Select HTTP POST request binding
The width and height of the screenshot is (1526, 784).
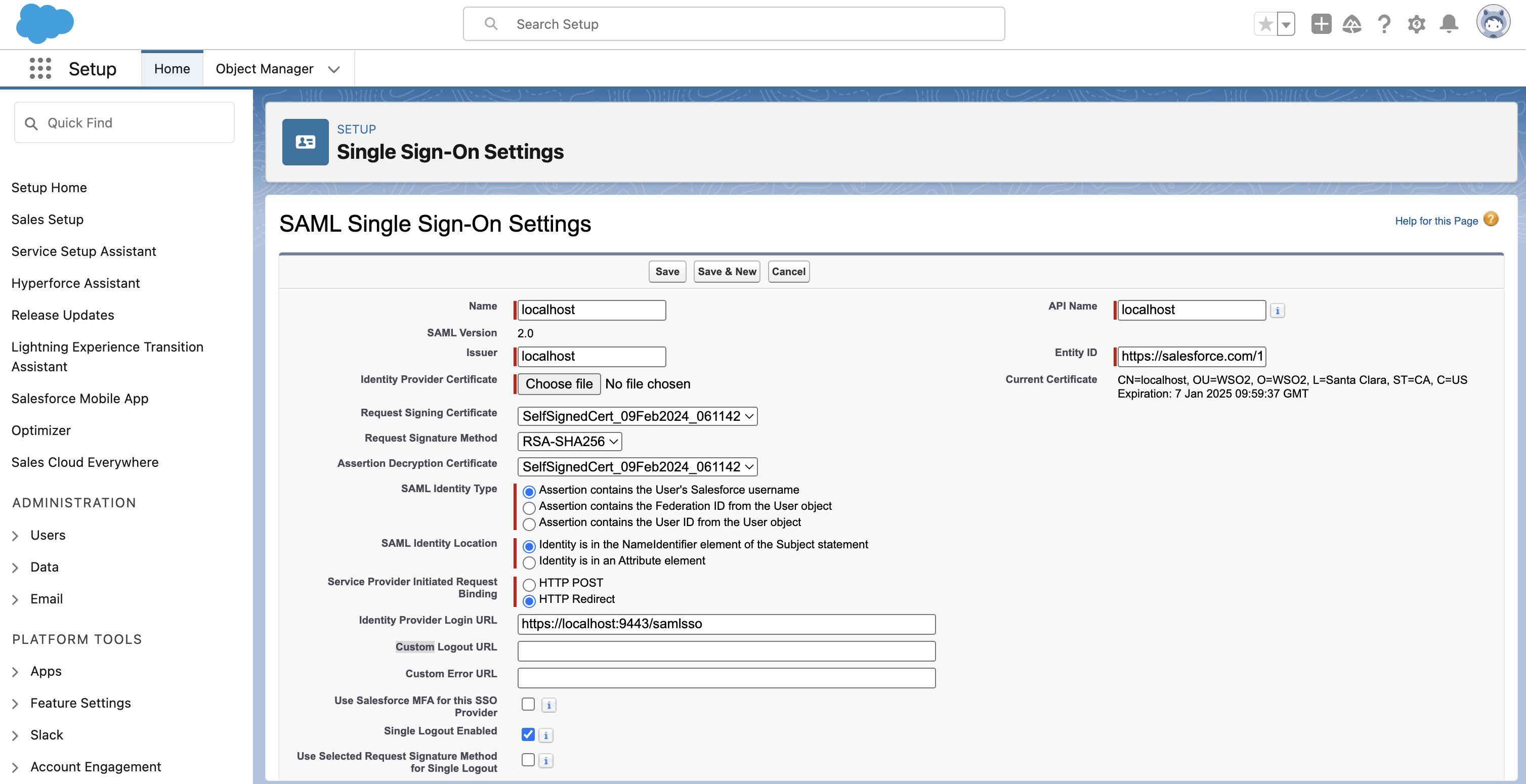(529, 584)
